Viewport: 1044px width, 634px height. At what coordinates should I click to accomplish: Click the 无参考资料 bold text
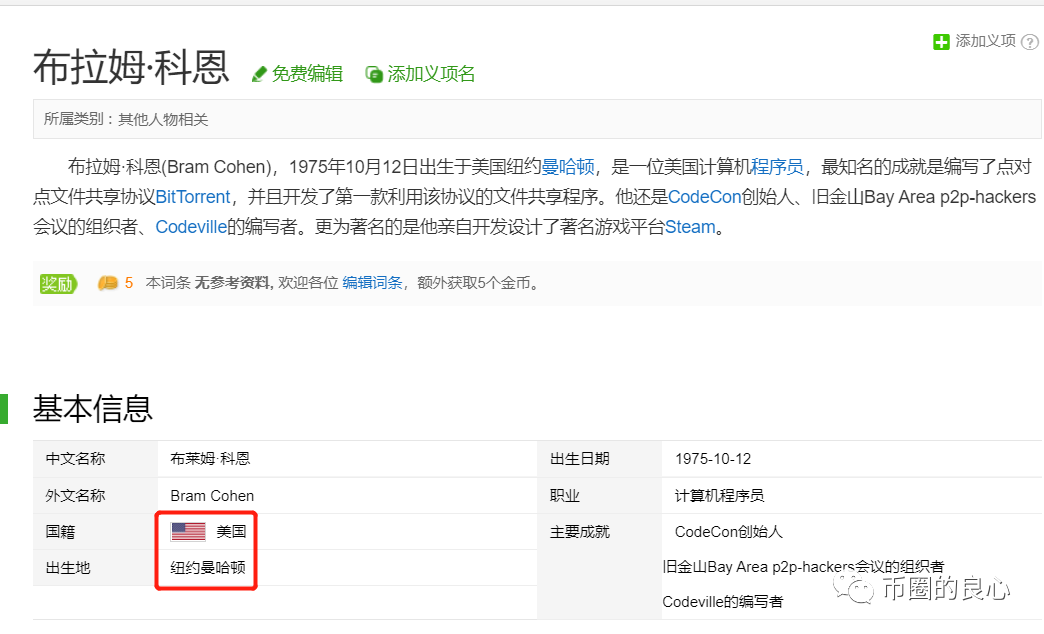click(x=232, y=283)
